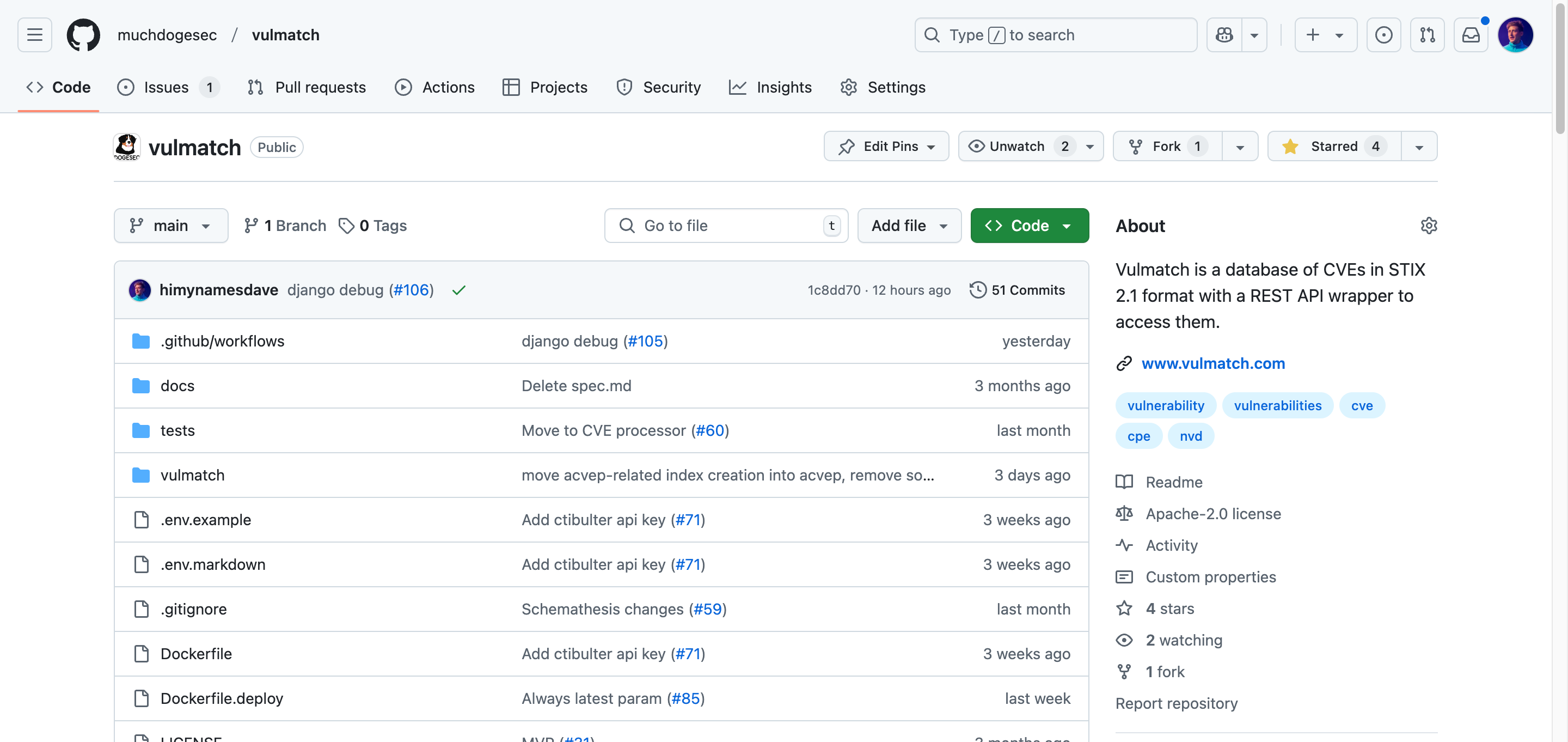The width and height of the screenshot is (1568, 742).
Task: Open the notifications inbox
Action: (x=1471, y=35)
